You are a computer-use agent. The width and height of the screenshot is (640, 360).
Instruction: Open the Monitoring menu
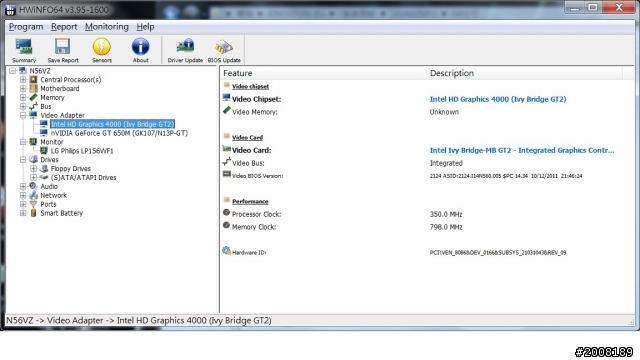(107, 27)
